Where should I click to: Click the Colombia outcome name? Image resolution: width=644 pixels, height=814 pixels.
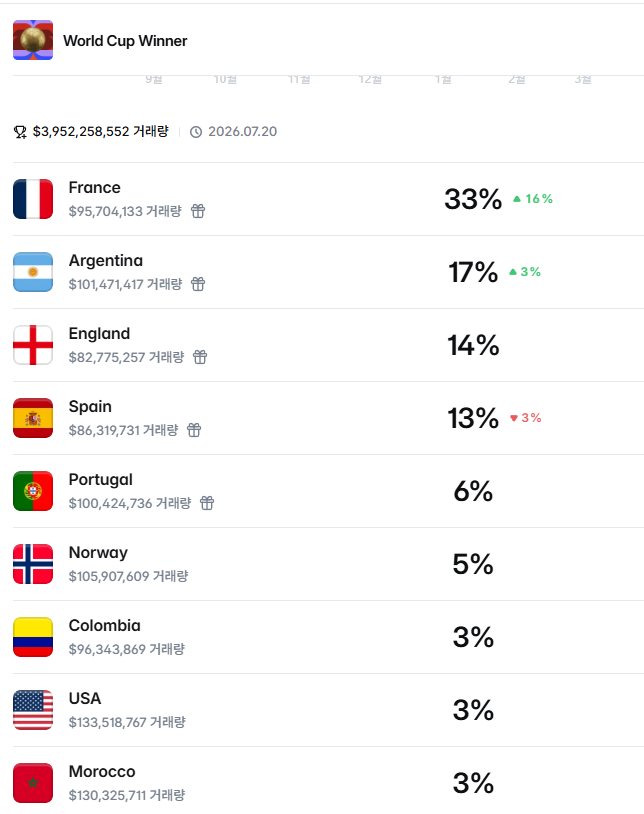(x=104, y=626)
